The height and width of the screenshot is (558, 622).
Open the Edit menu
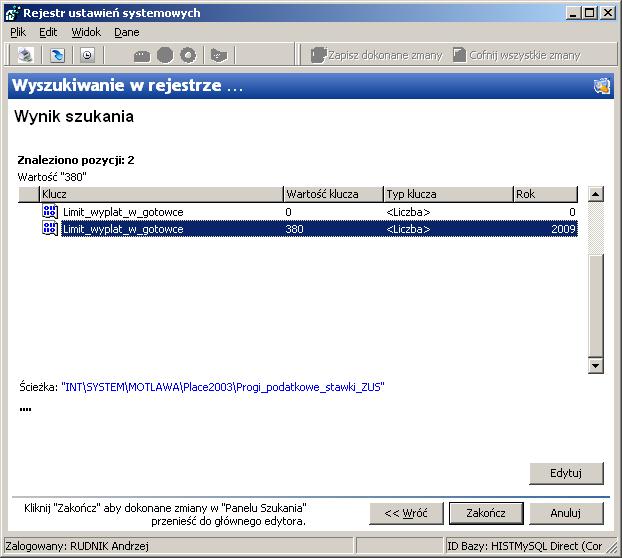48,32
